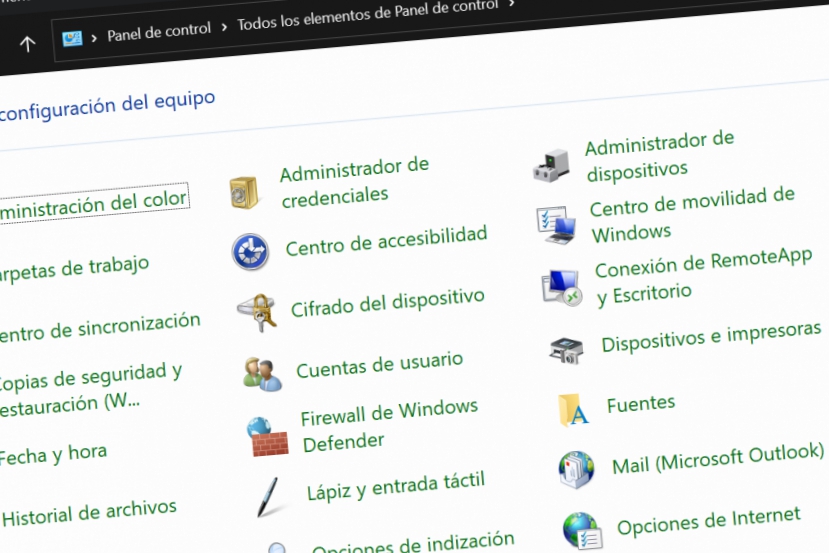Open the Historial de archivos link
Image resolution: width=829 pixels, height=553 pixels.
click(x=89, y=513)
